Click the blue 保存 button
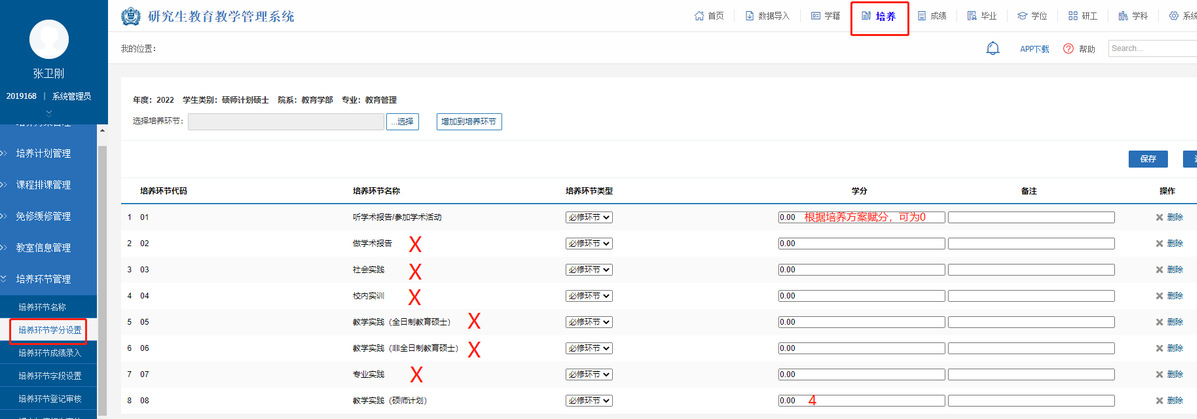 (1148, 159)
